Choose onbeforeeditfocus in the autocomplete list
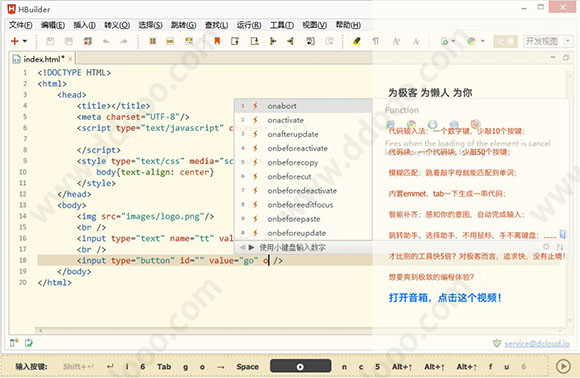 click(x=303, y=205)
